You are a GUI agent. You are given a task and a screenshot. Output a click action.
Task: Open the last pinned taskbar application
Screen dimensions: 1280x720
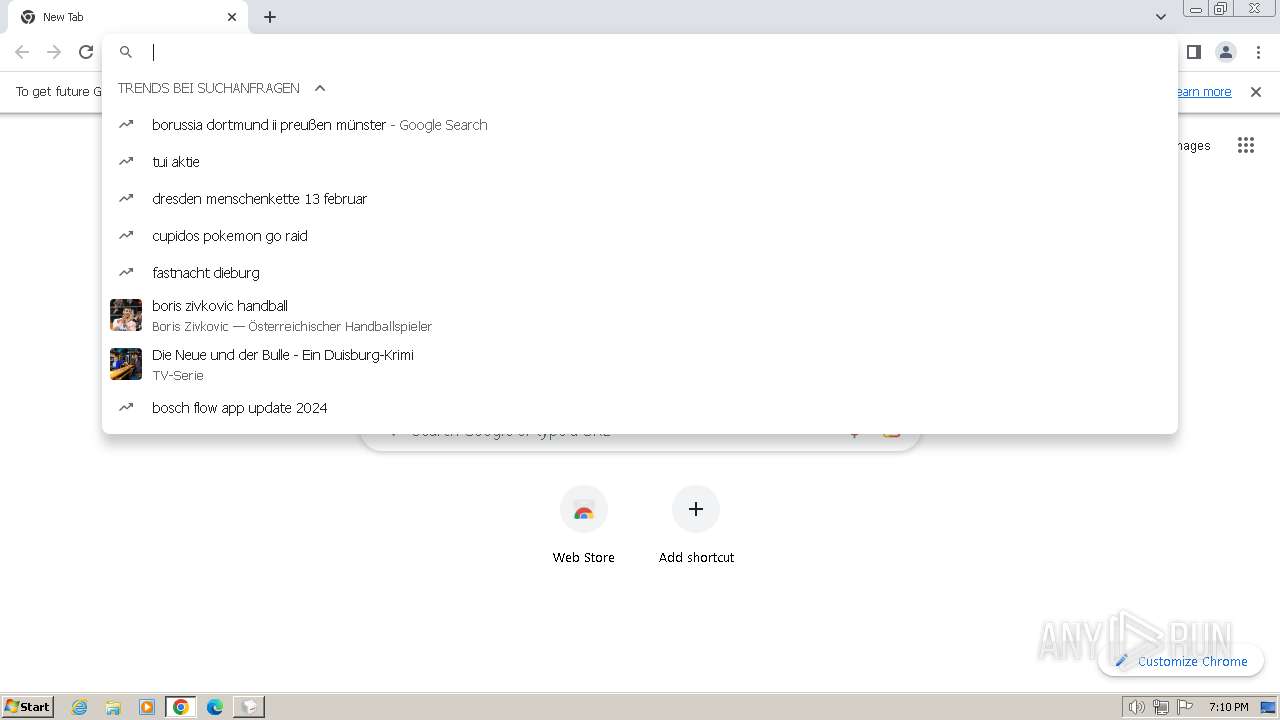[x=249, y=707]
